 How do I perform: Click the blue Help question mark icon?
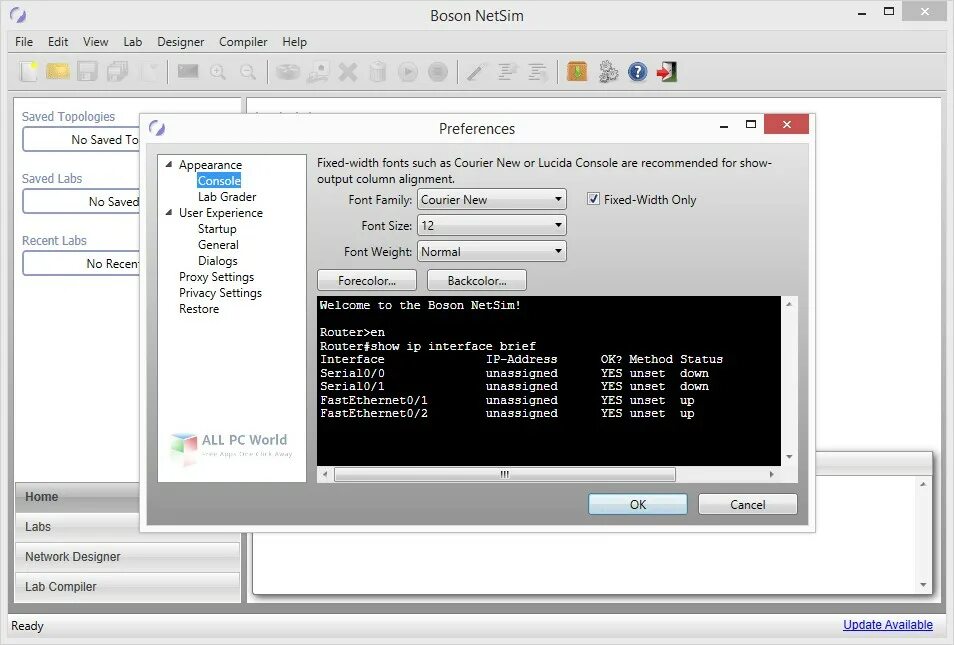coord(637,72)
